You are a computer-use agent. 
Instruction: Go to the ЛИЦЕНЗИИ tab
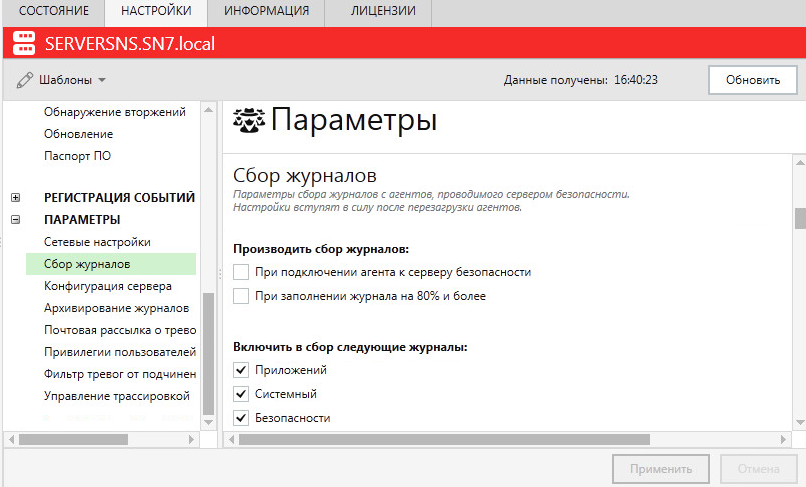(x=383, y=11)
